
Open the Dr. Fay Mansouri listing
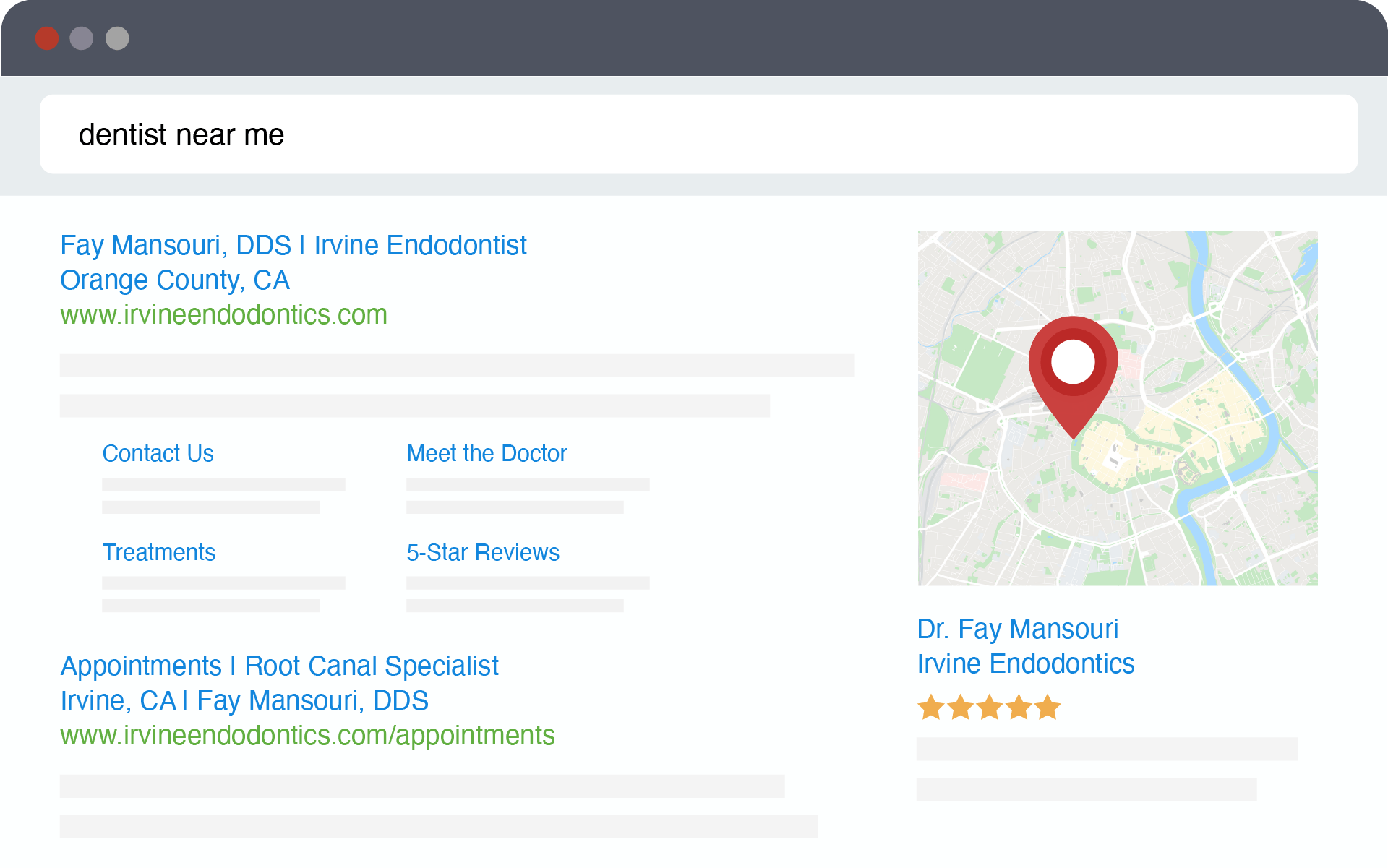[1018, 629]
